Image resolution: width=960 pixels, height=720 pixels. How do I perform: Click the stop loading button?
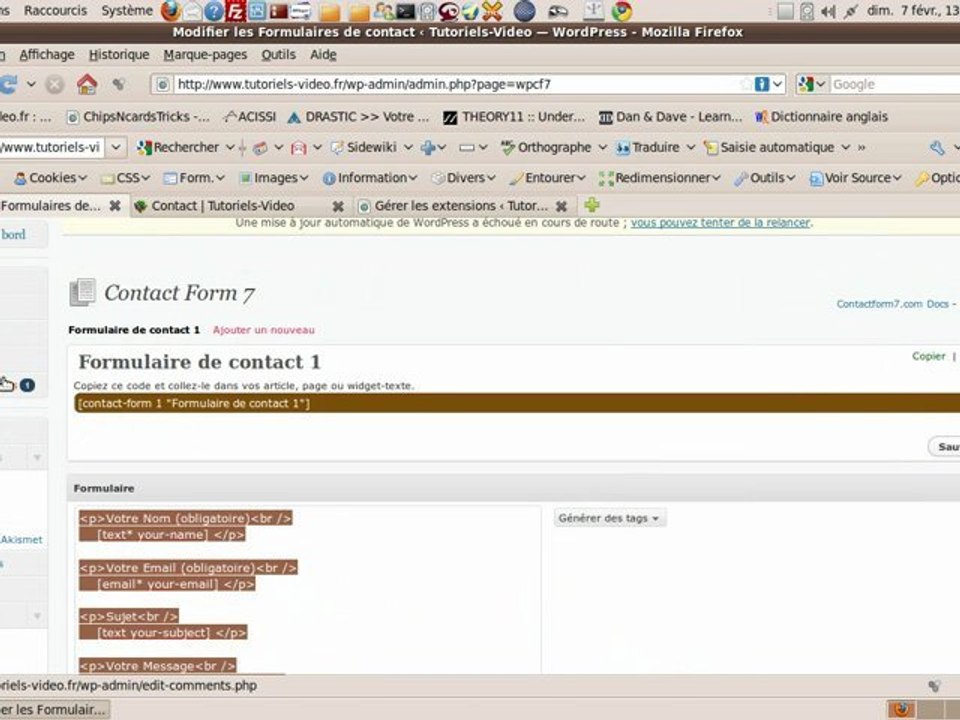(x=54, y=84)
